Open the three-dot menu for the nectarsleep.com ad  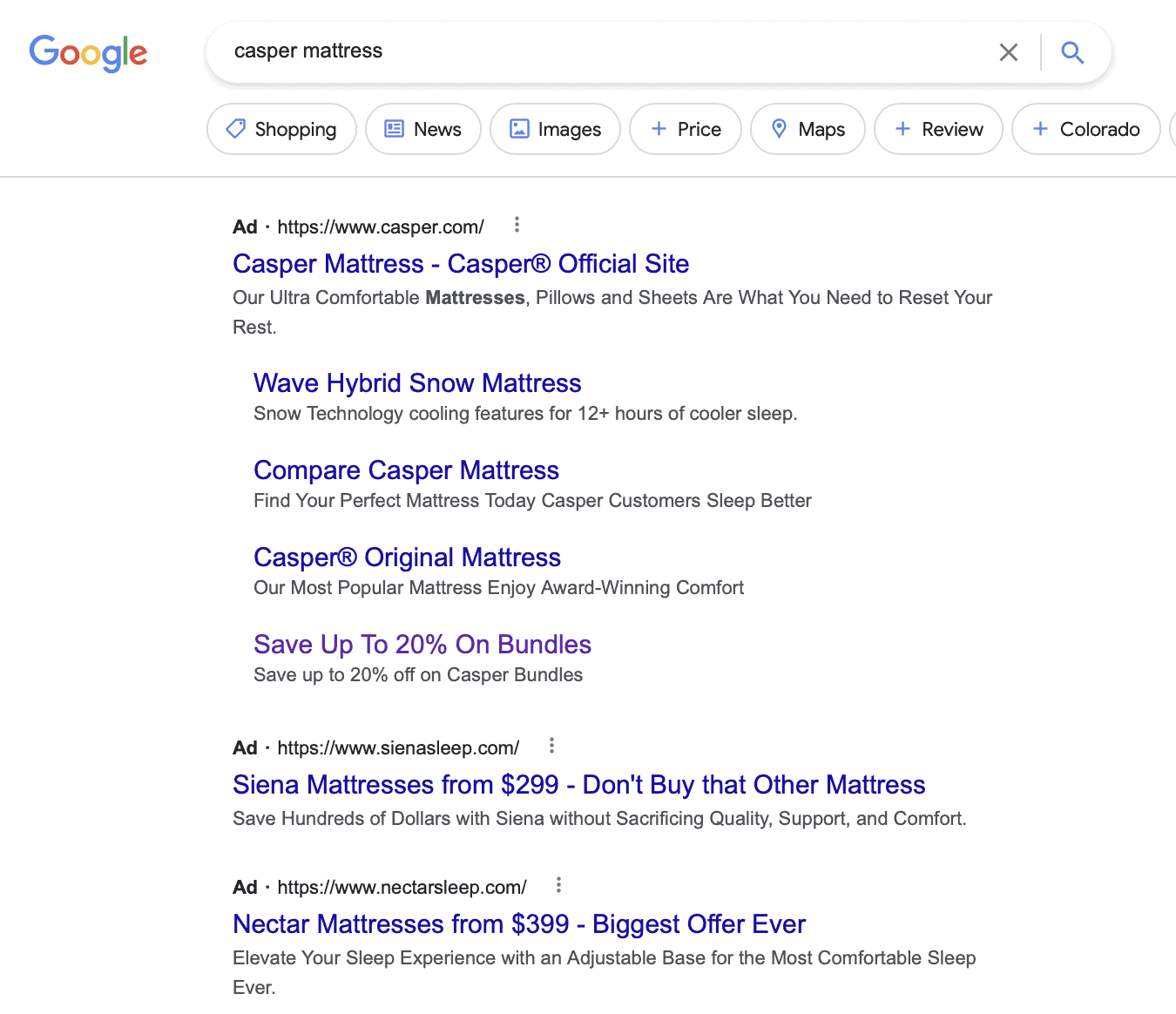click(x=558, y=885)
